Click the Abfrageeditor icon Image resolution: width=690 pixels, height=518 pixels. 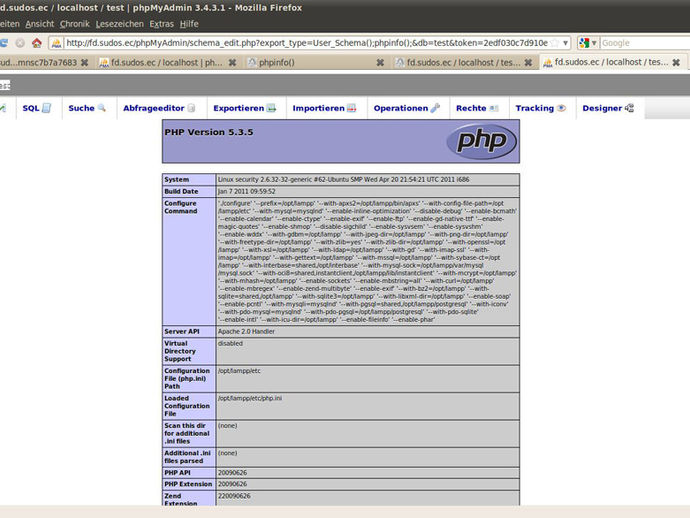click(x=191, y=108)
